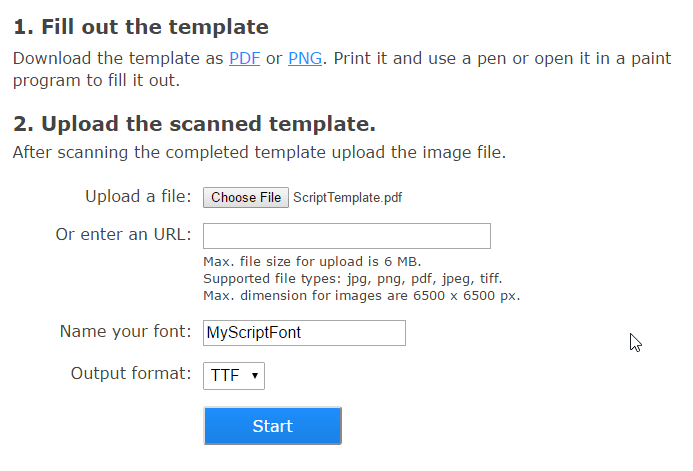Click the 'Output format:' label
This screenshot has width=693, height=471.
point(131,374)
